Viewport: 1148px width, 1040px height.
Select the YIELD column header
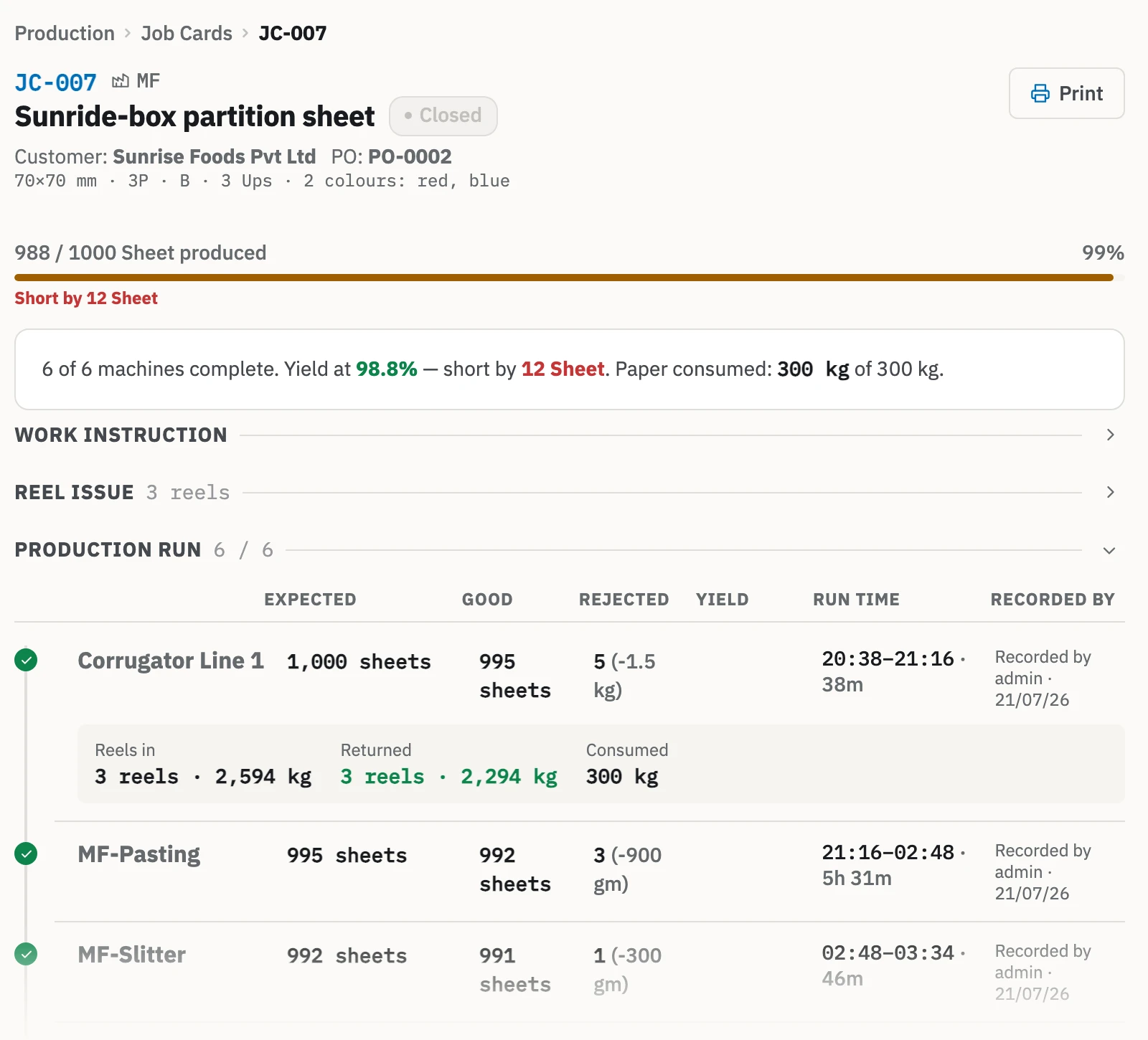722,600
